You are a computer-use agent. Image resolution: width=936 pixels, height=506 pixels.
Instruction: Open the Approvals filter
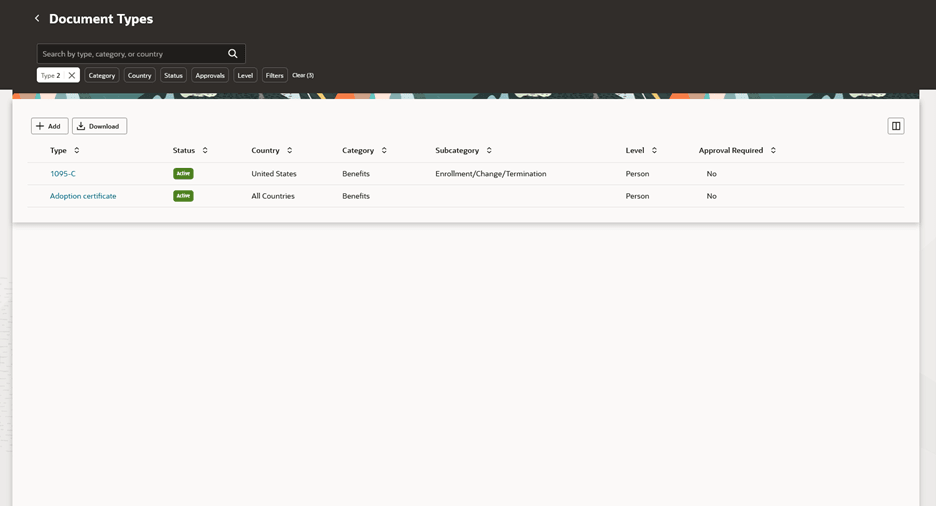(x=210, y=75)
